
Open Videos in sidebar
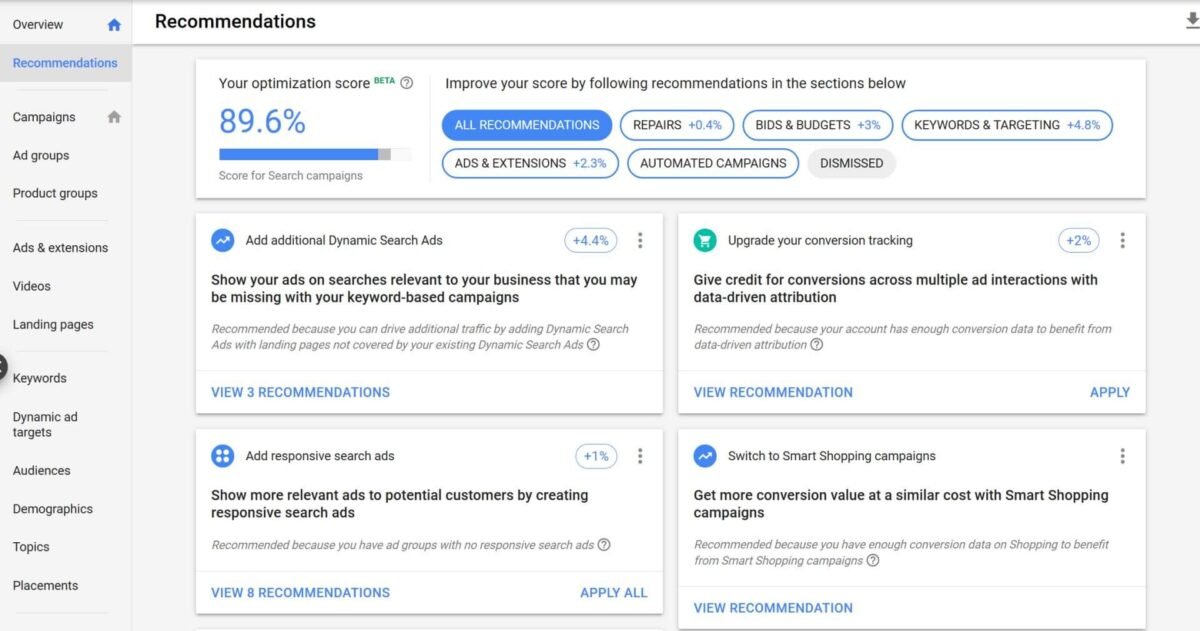[31, 286]
